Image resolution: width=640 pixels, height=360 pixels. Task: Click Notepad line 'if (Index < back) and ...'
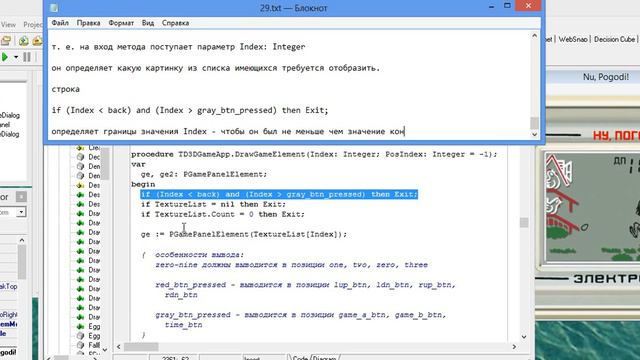[190, 110]
